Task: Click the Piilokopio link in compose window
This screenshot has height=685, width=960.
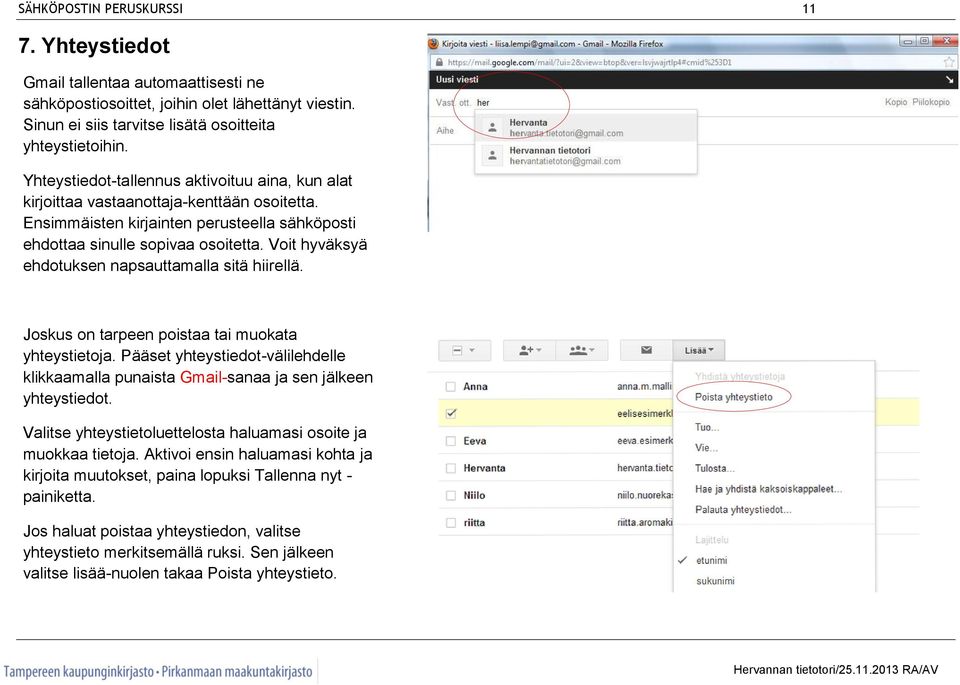Action: tap(931, 102)
